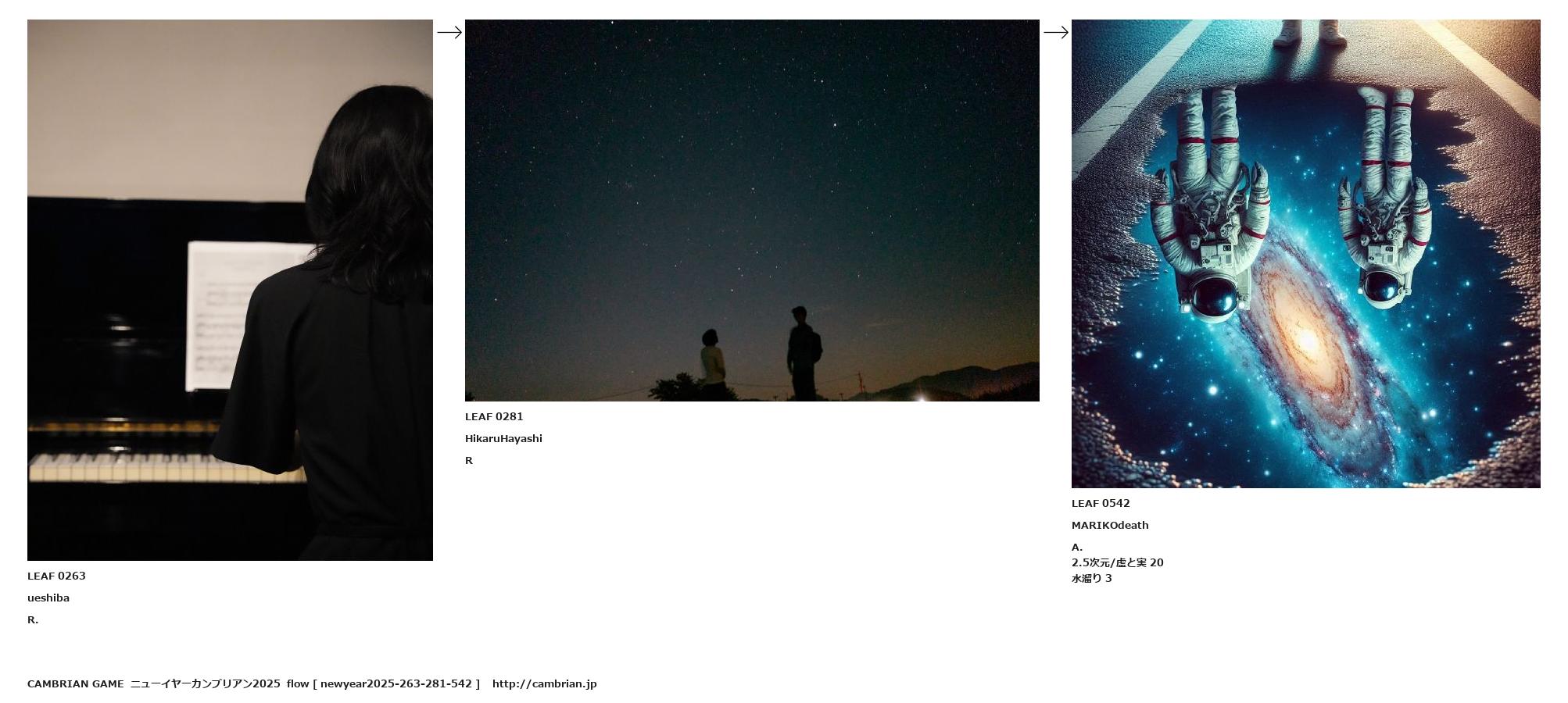Open the starry night sky photo
The image size is (1568, 703).
[752, 210]
